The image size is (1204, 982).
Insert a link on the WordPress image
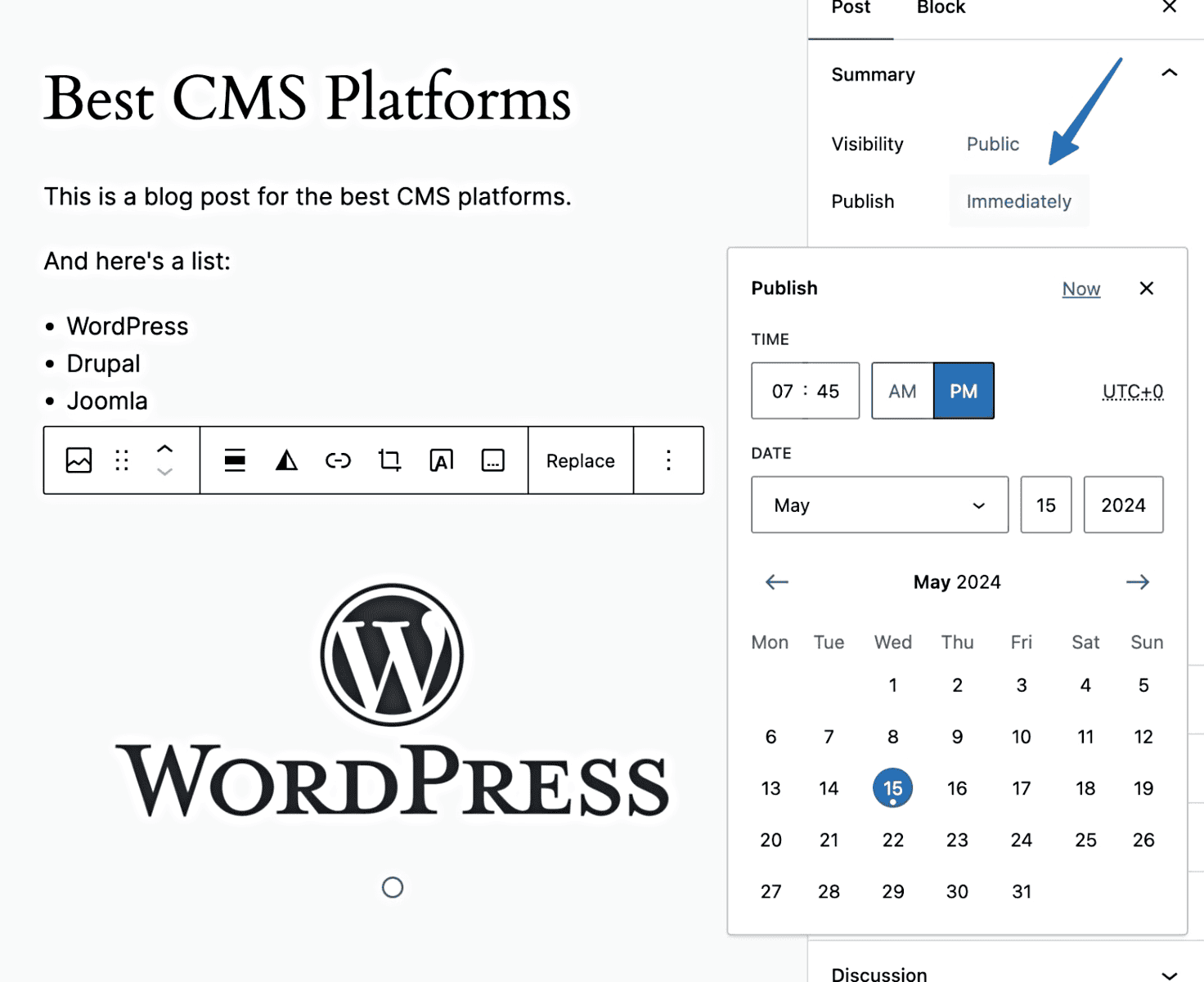click(x=338, y=460)
